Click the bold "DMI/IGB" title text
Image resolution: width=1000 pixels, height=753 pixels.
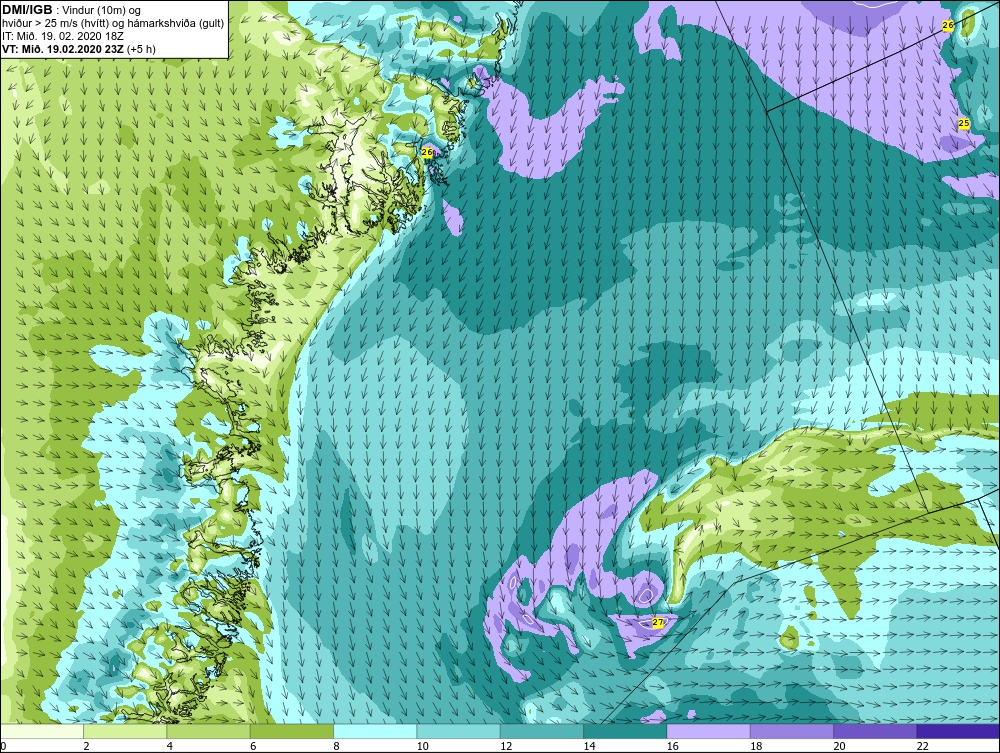27,10
